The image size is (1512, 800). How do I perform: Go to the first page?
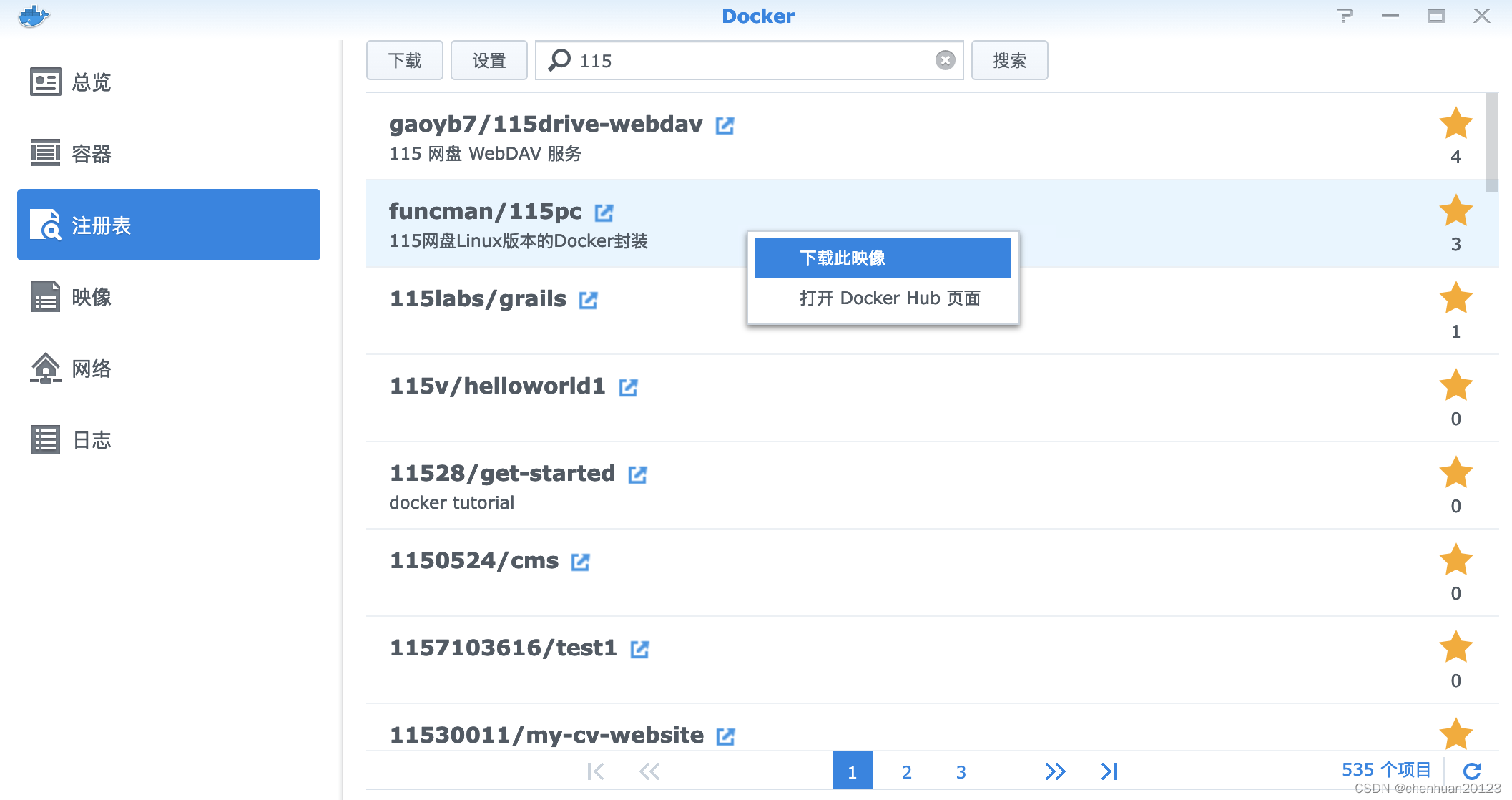coord(595,771)
